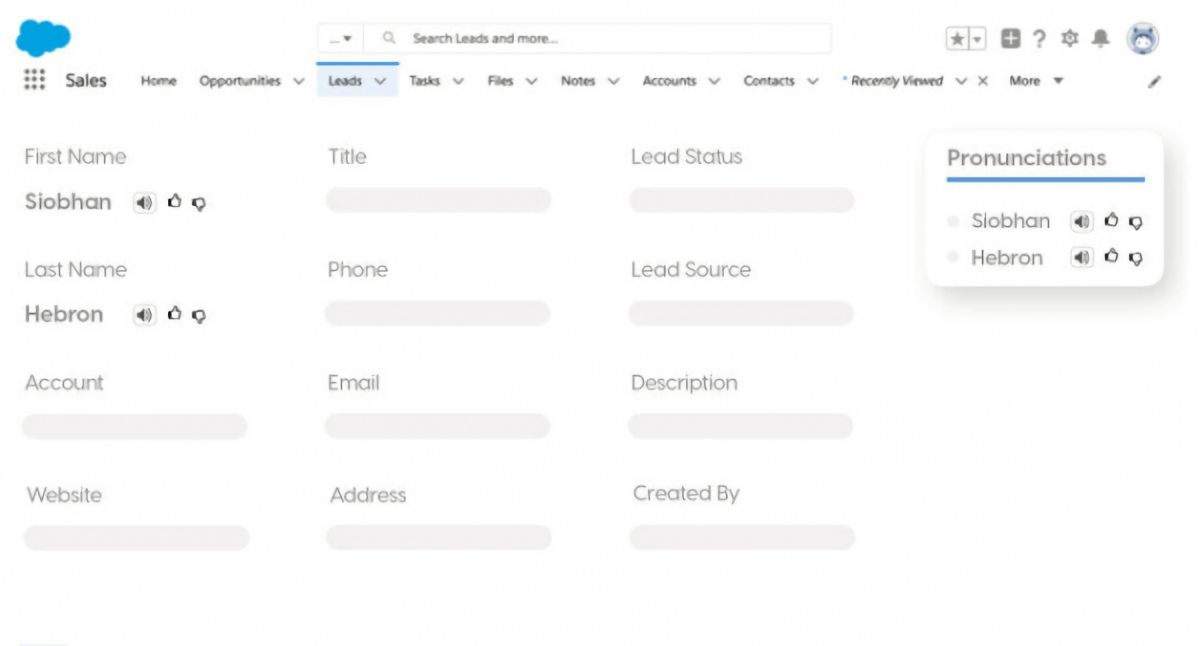Go to the Contacts tab
1200x646 pixels.
768,81
